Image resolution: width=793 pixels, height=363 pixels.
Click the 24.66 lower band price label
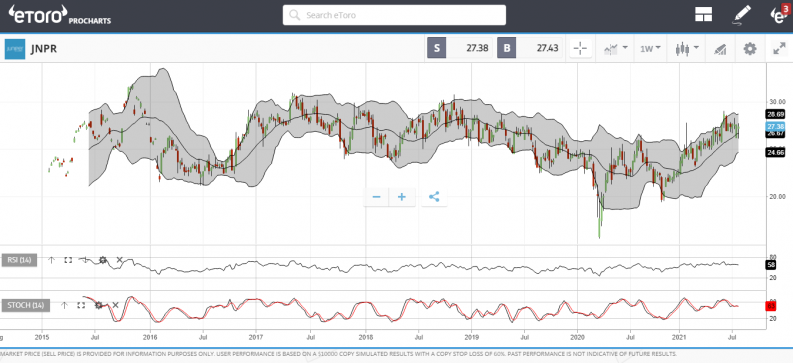click(775, 152)
